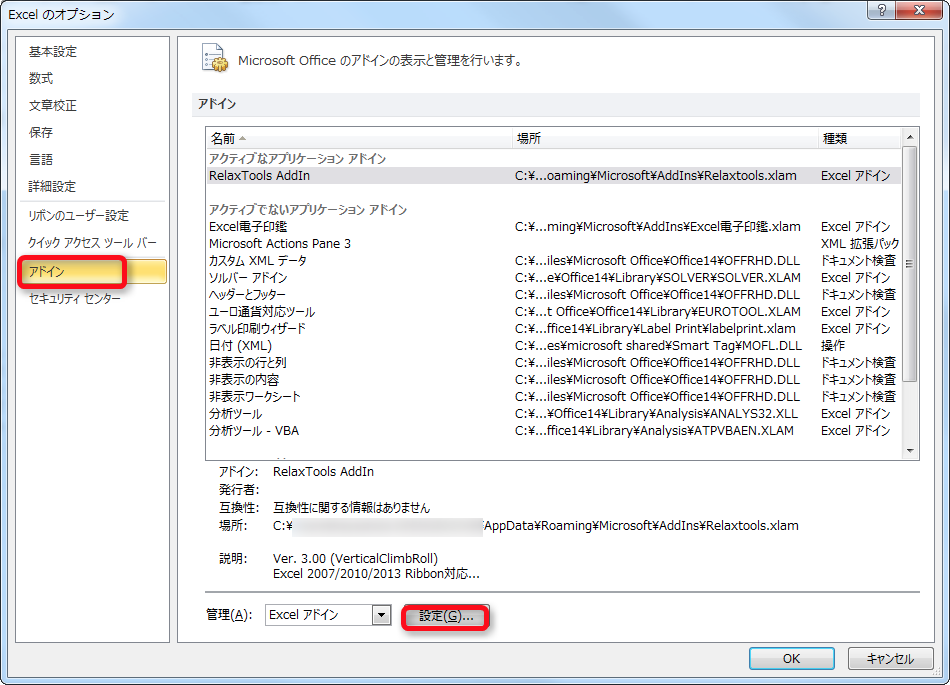Screen dimensions: 950x685
Task: Open クイック アクセス ツール バー category
Action: coord(92,243)
